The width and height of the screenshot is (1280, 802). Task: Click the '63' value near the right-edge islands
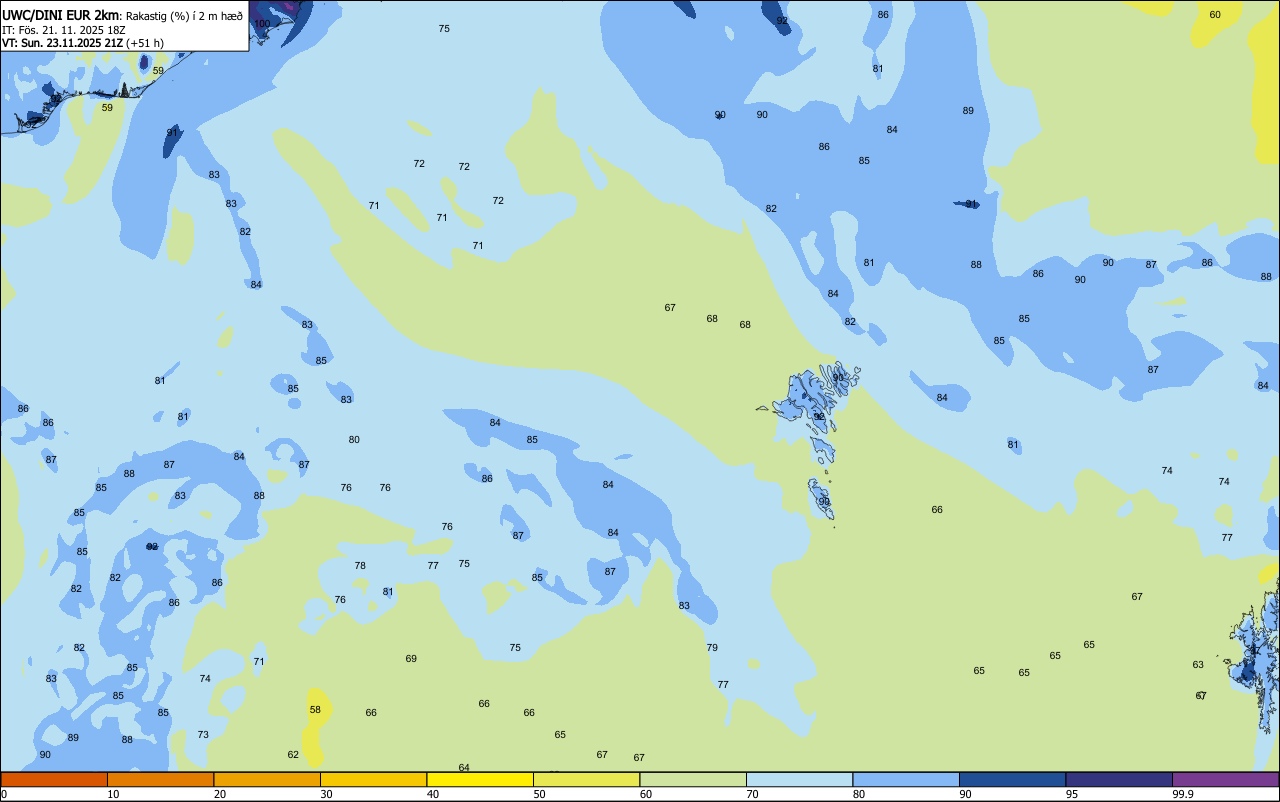pos(1198,665)
